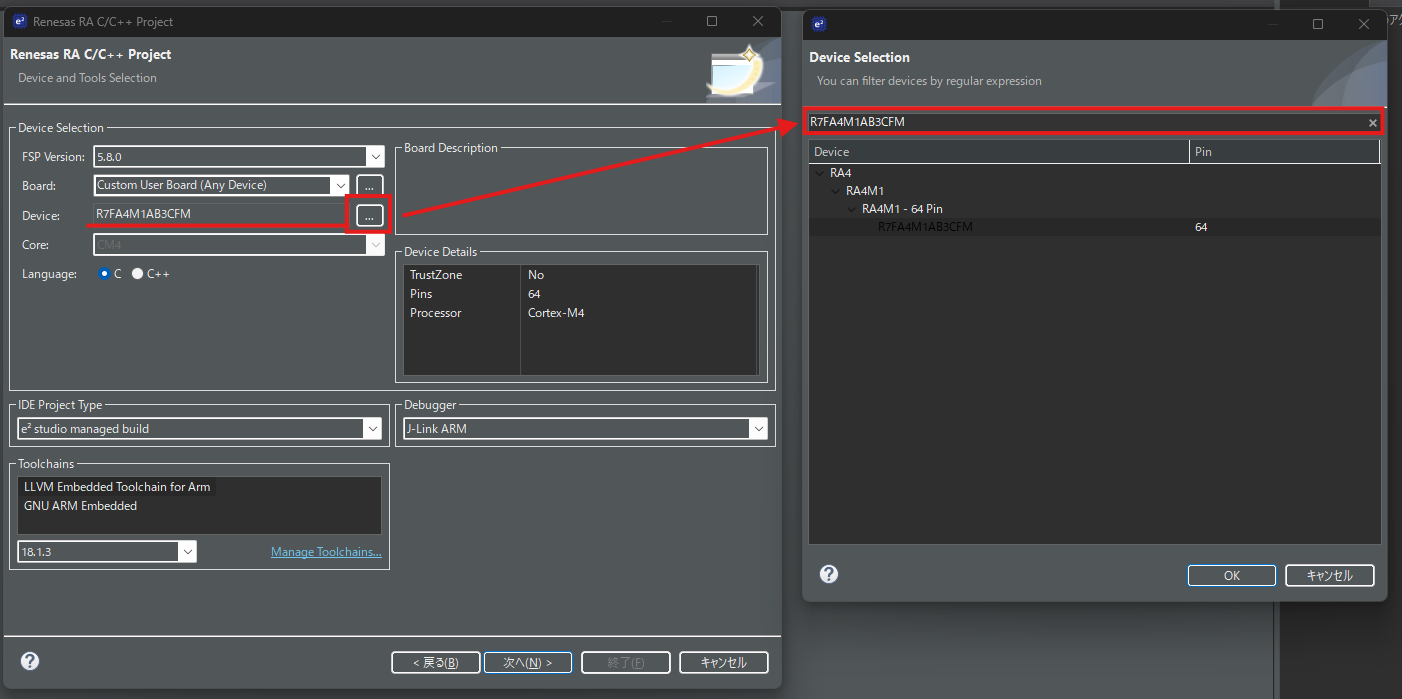Click the Pins row in Device Details
The image size is (1402, 699).
click(x=580, y=294)
